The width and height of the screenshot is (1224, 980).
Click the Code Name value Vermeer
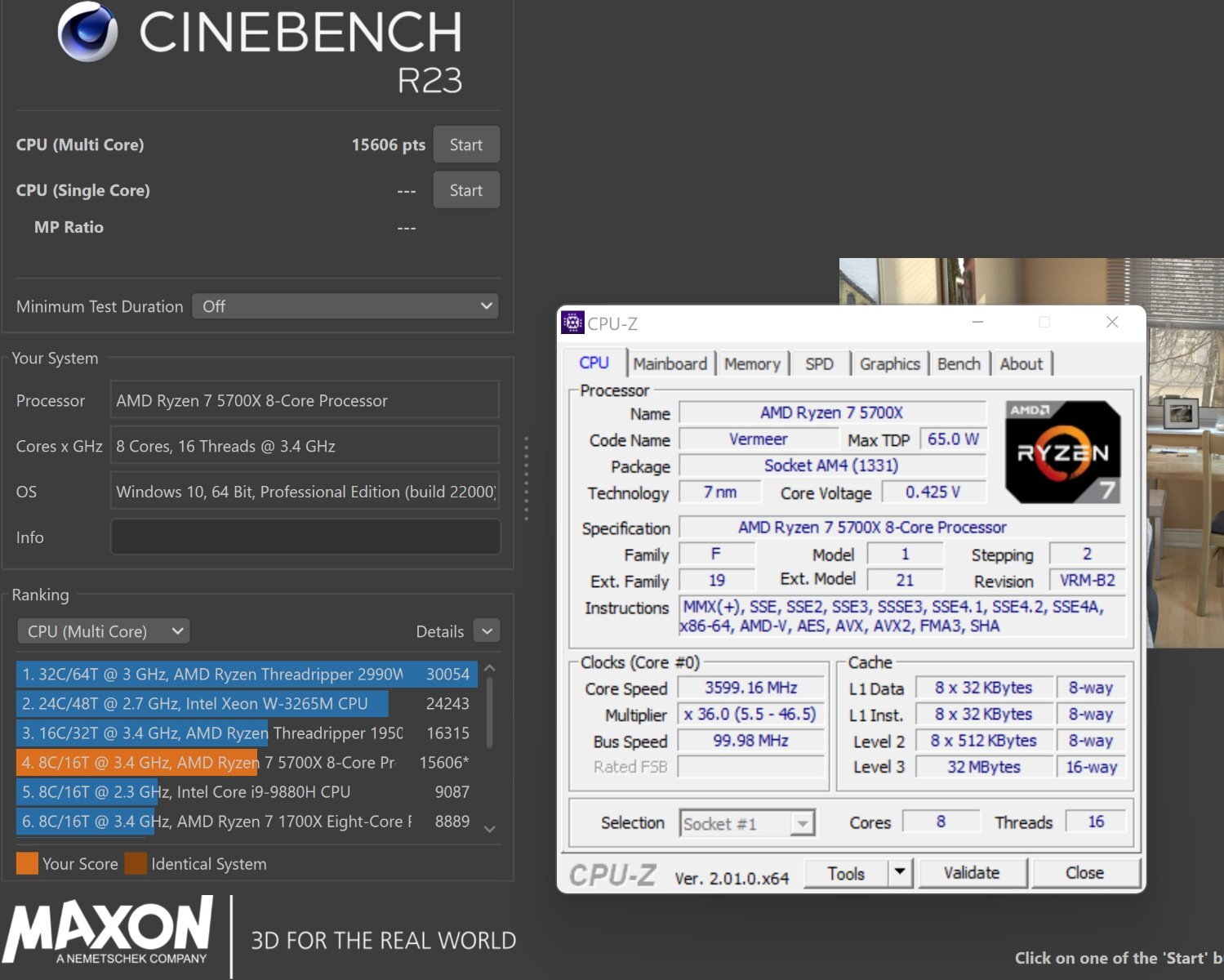[x=759, y=439]
